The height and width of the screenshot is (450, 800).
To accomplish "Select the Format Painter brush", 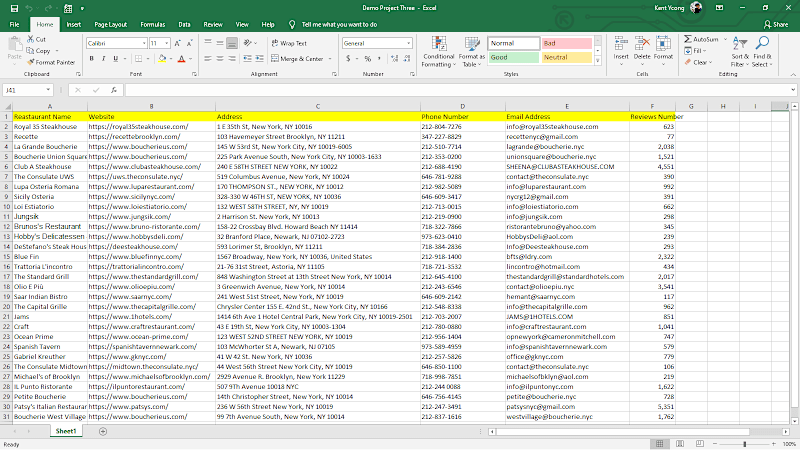I will [x=31, y=62].
